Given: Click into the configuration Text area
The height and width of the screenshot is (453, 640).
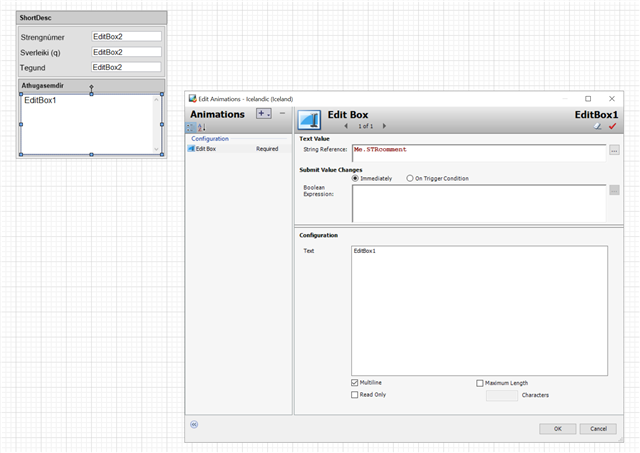Looking at the screenshot, I should [479, 311].
